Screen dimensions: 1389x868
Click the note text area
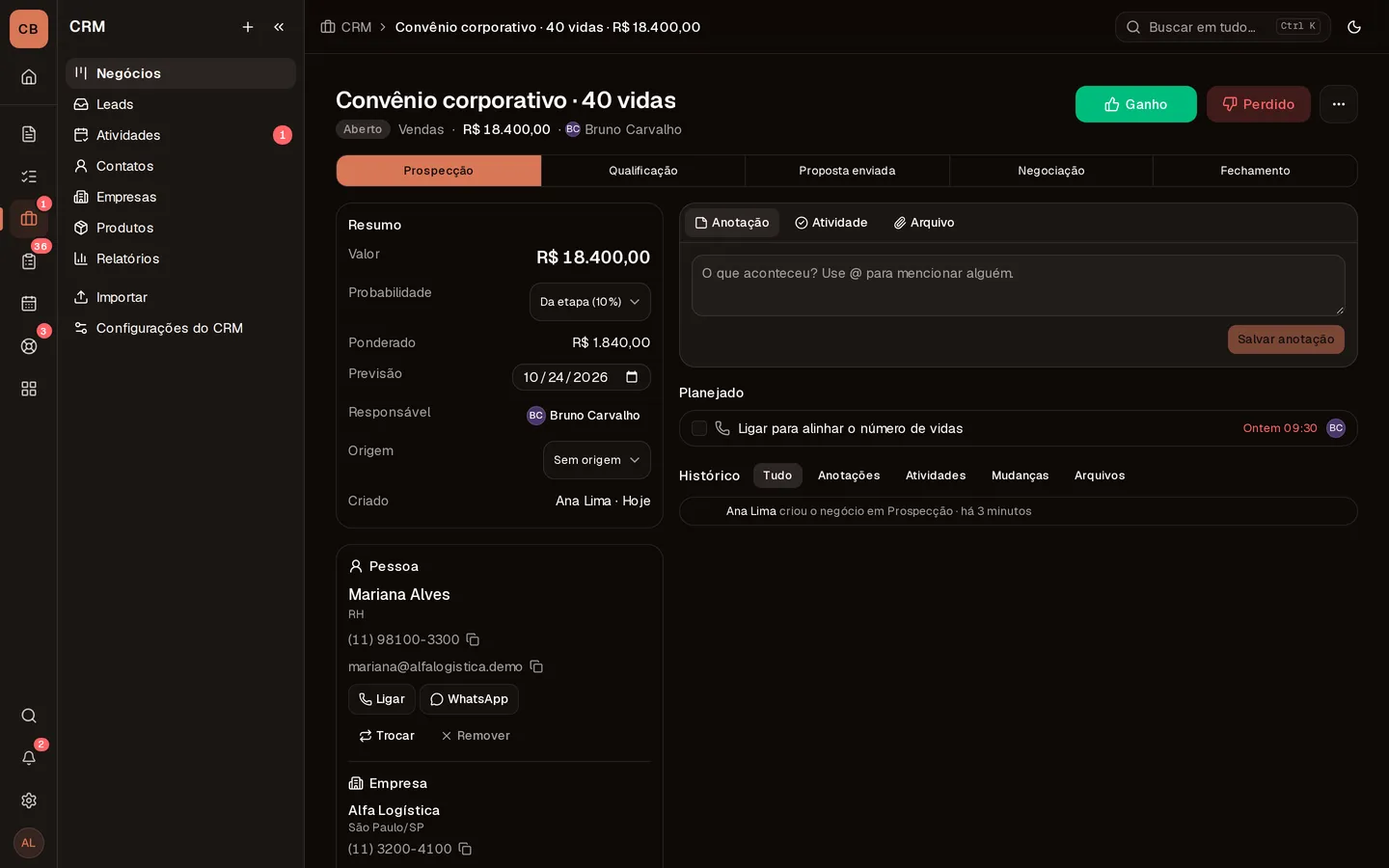(x=1019, y=285)
